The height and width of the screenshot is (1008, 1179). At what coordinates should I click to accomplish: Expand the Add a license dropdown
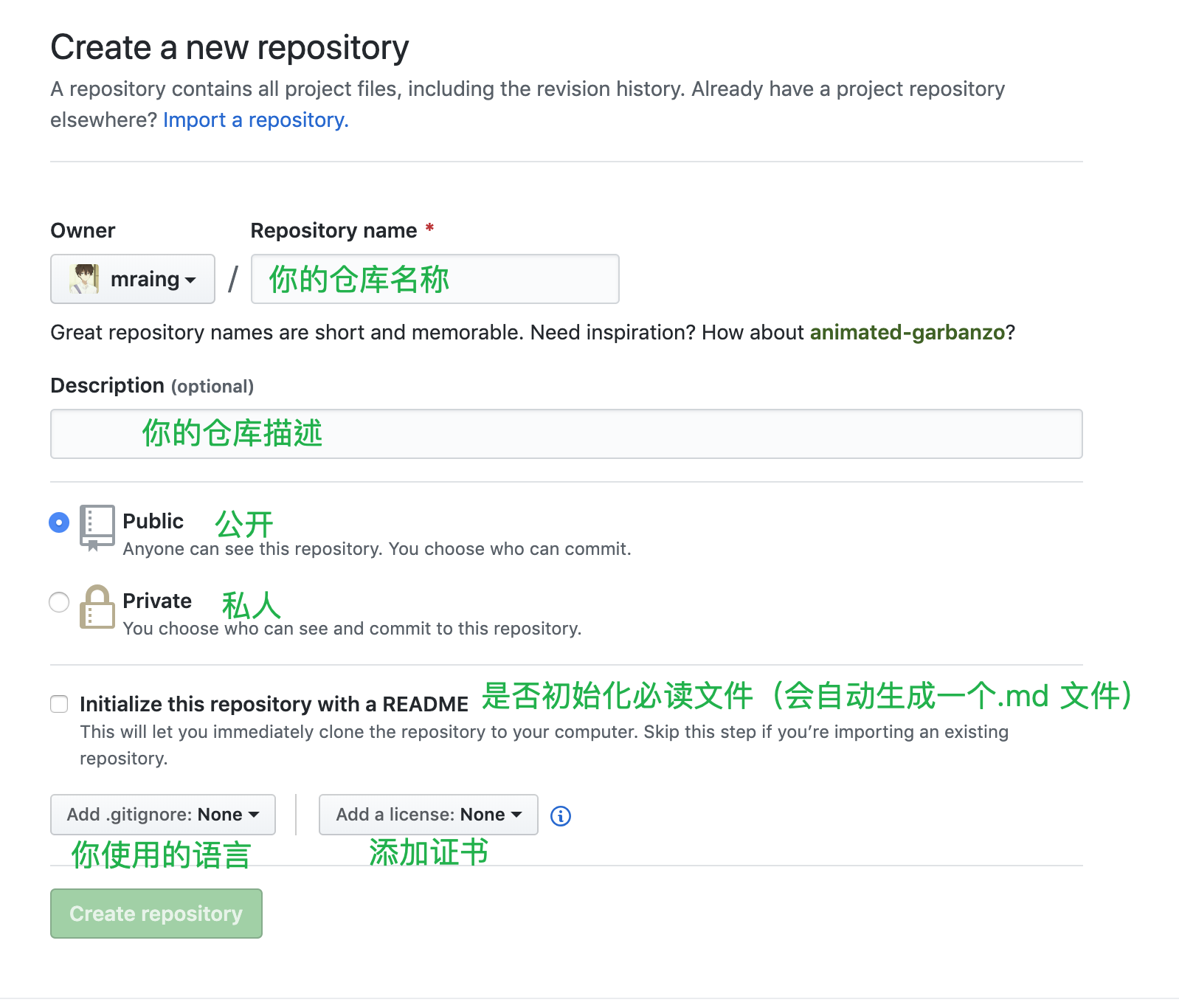click(428, 815)
